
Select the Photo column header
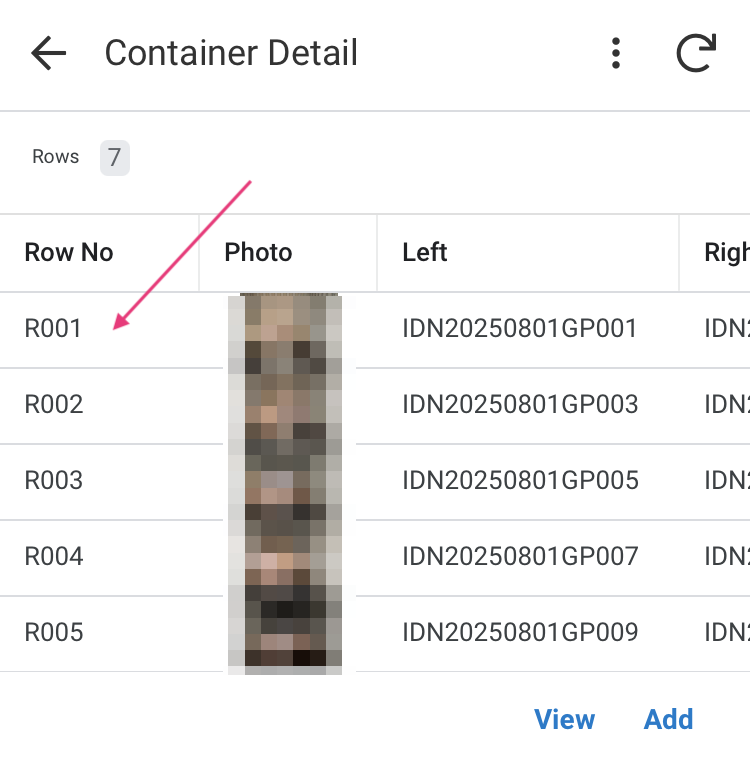click(x=258, y=252)
